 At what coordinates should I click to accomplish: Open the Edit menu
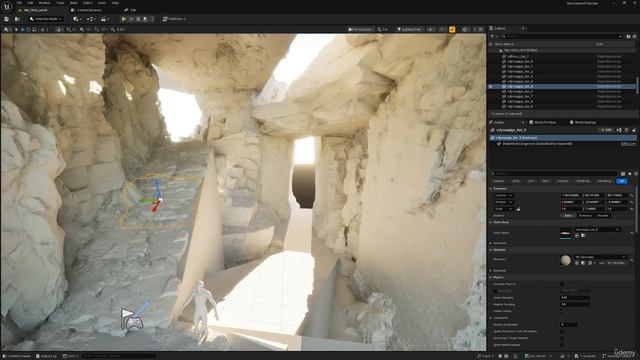31,3
